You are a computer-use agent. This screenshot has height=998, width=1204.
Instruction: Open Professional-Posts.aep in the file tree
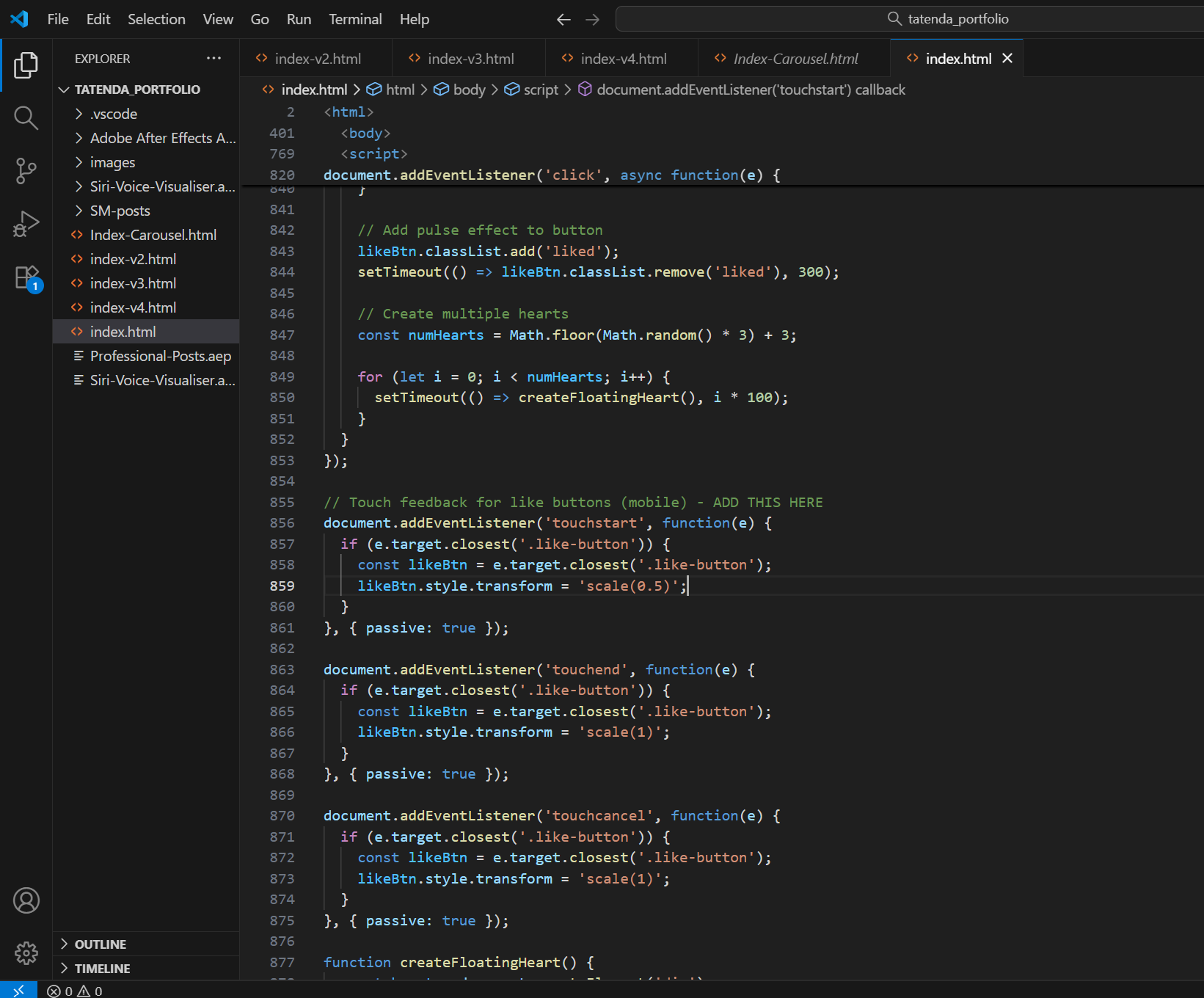click(160, 356)
